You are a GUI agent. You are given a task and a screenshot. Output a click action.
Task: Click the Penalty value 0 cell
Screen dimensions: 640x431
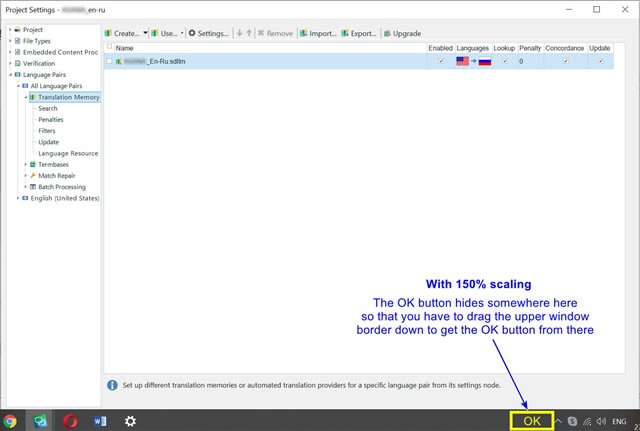[530, 61]
